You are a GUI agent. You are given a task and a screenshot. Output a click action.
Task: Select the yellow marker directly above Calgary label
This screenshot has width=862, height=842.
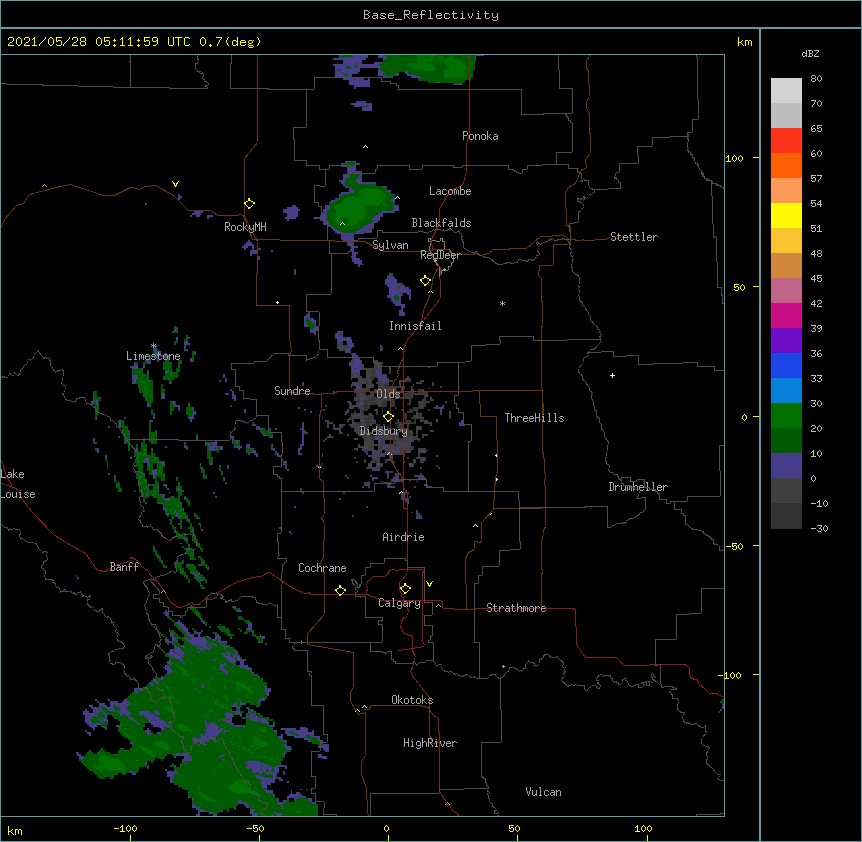pyautogui.click(x=405, y=589)
